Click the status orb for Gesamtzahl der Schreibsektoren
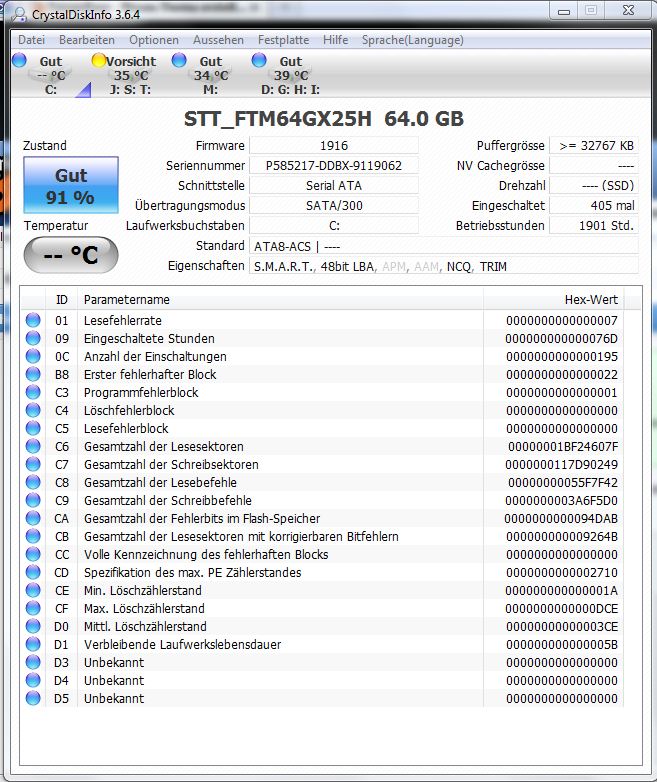The height and width of the screenshot is (782, 657). pyautogui.click(x=33, y=464)
